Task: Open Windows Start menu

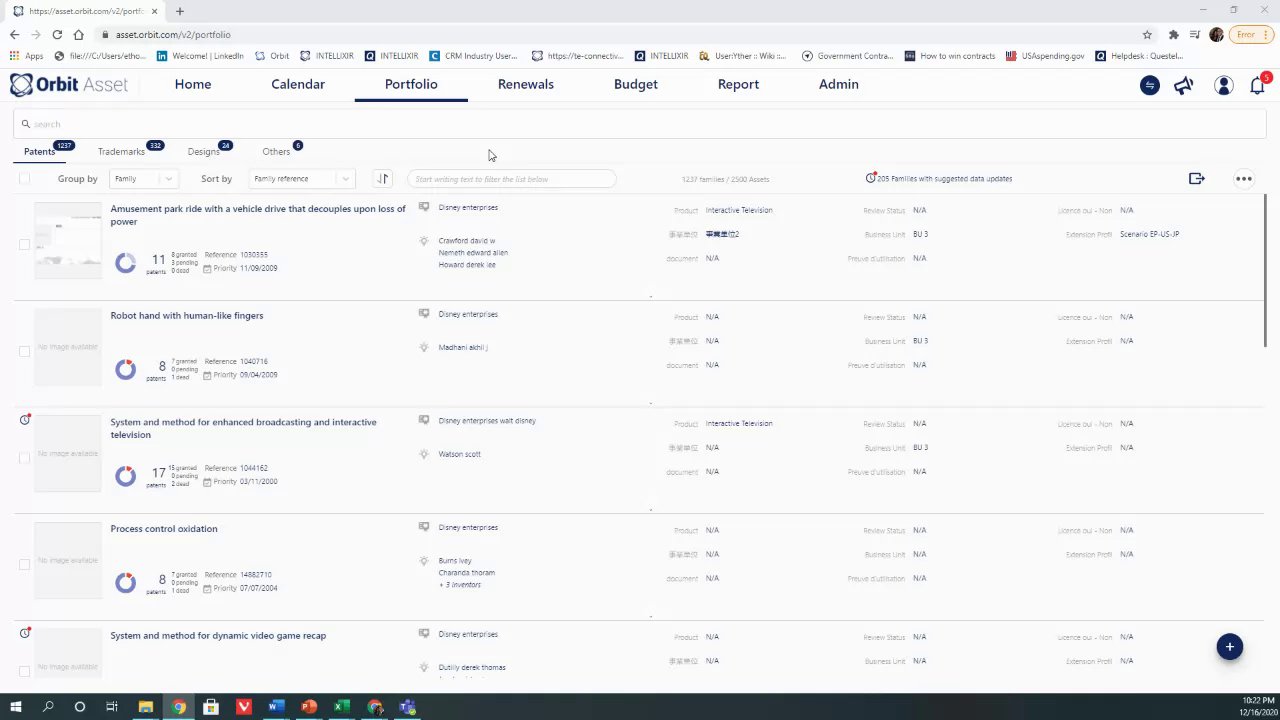Action: tap(15, 707)
